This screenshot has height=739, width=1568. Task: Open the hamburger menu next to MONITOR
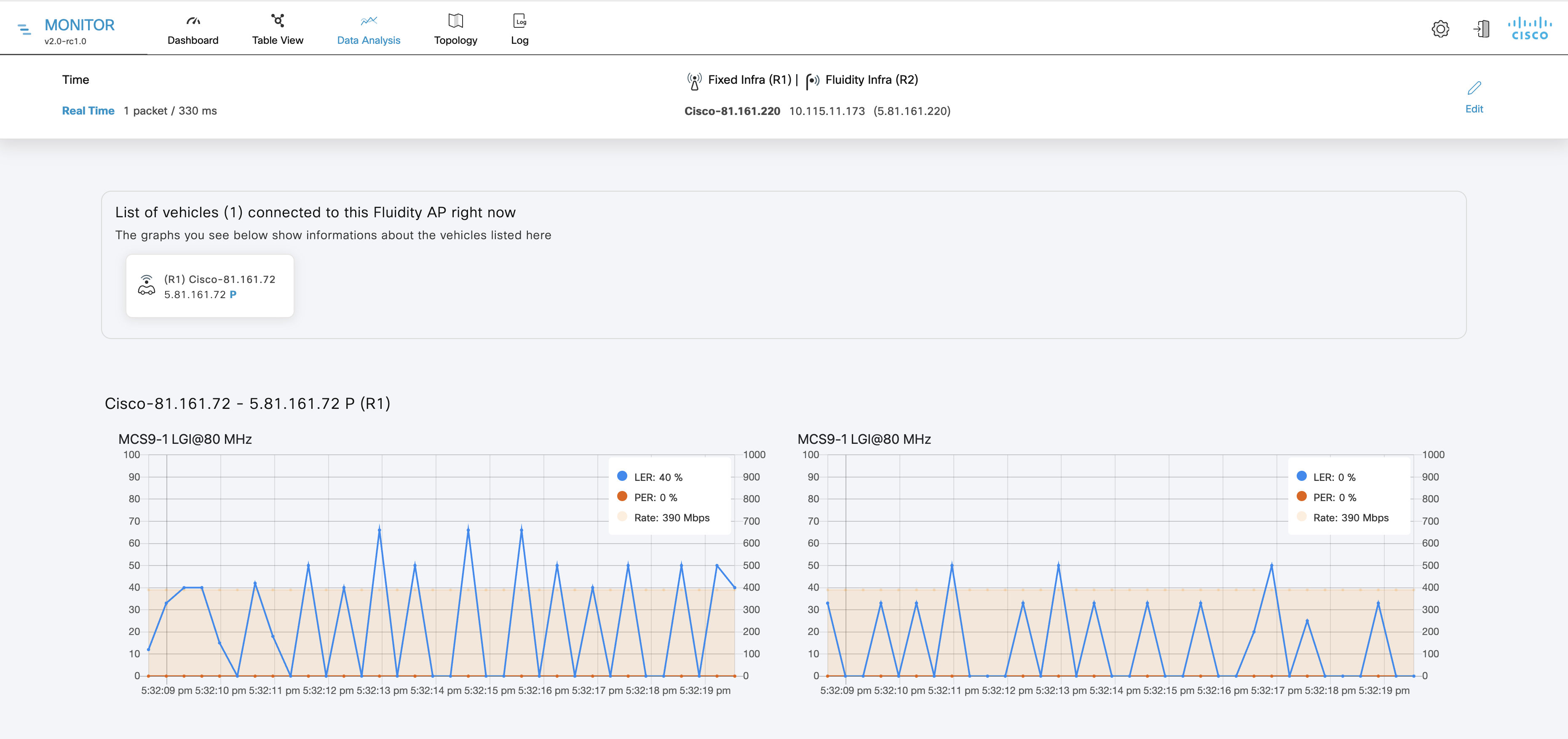tap(24, 29)
